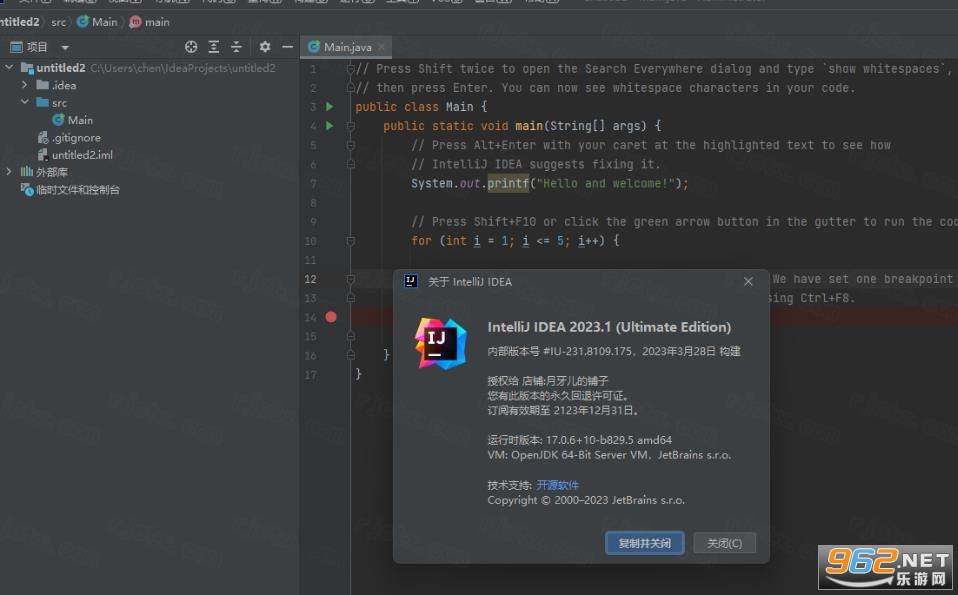Expand the 外部库 node arrow

pyautogui.click(x=9, y=172)
